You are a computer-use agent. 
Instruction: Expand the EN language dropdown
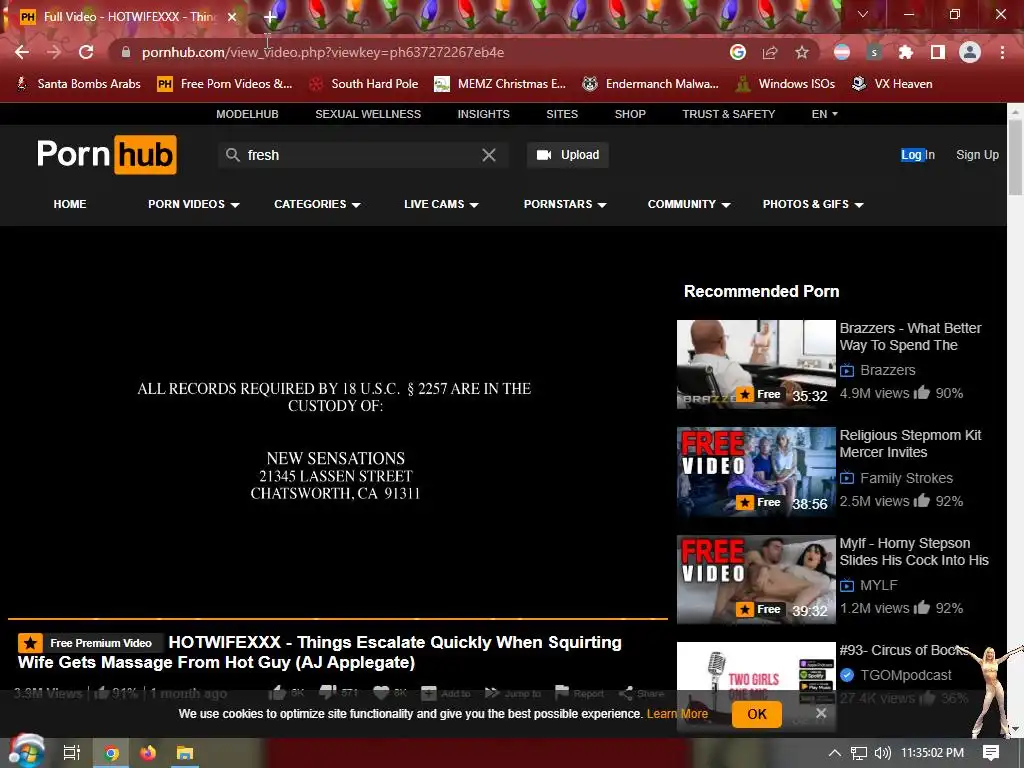[x=824, y=114]
